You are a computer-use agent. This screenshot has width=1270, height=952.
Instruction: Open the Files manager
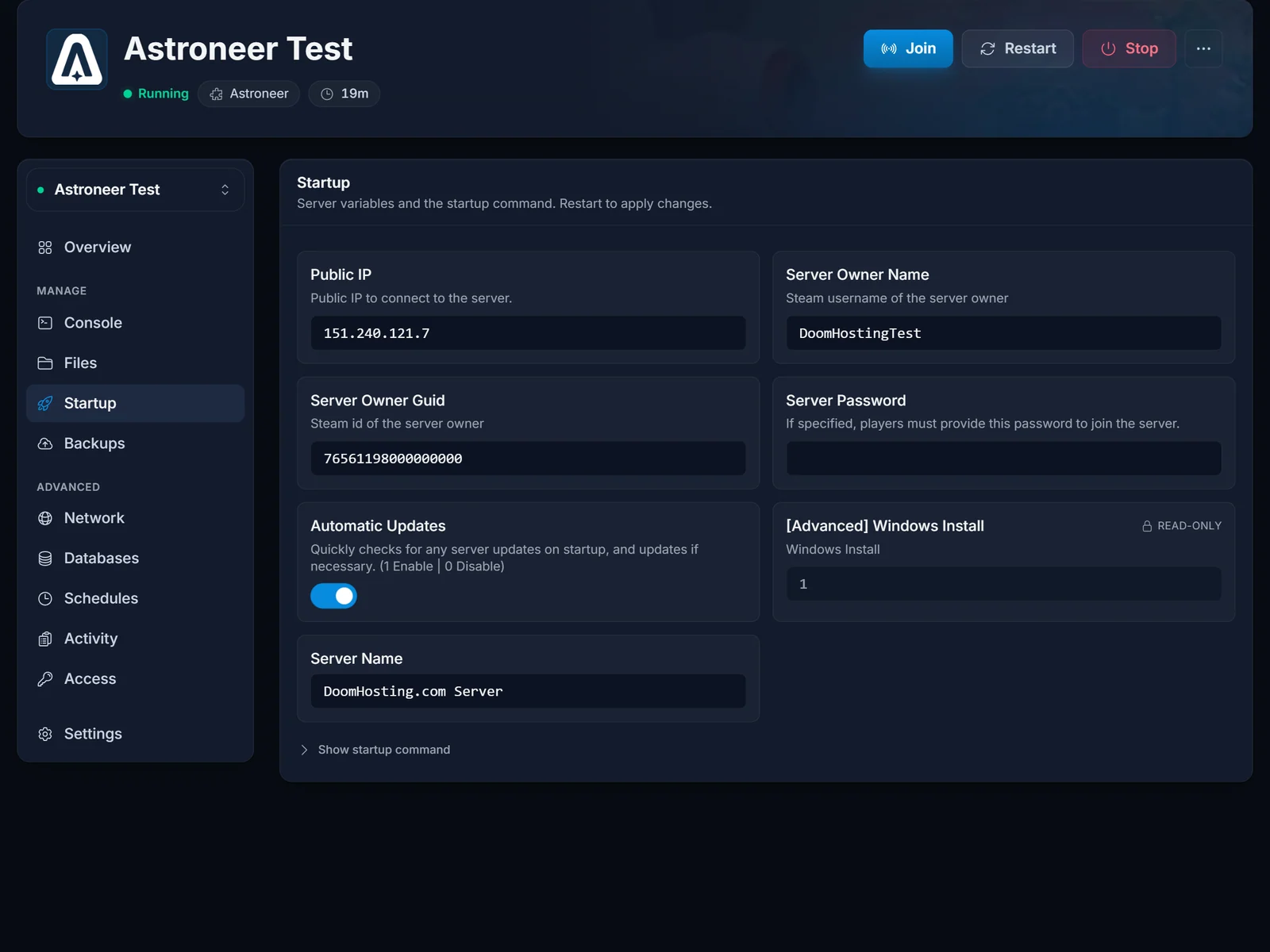coord(135,363)
